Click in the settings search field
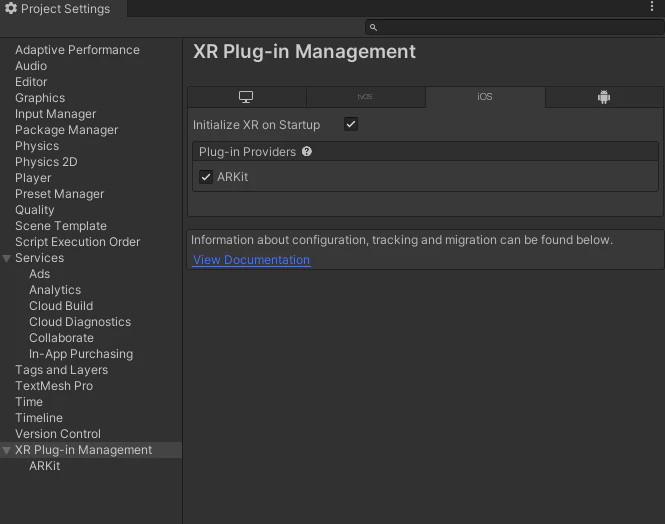The height and width of the screenshot is (524, 665). tap(514, 28)
